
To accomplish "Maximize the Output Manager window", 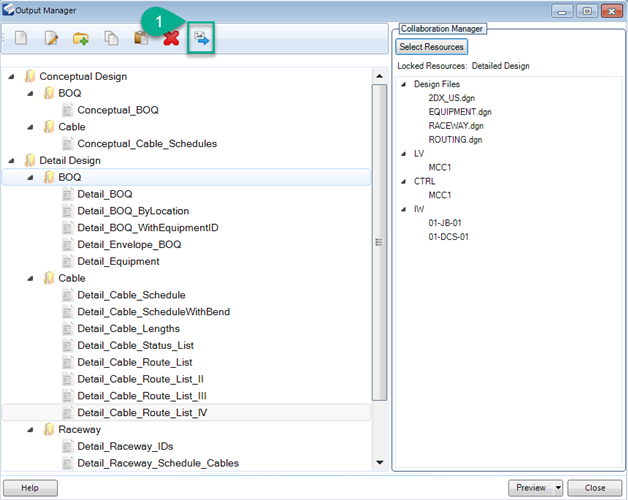I will 587,11.
